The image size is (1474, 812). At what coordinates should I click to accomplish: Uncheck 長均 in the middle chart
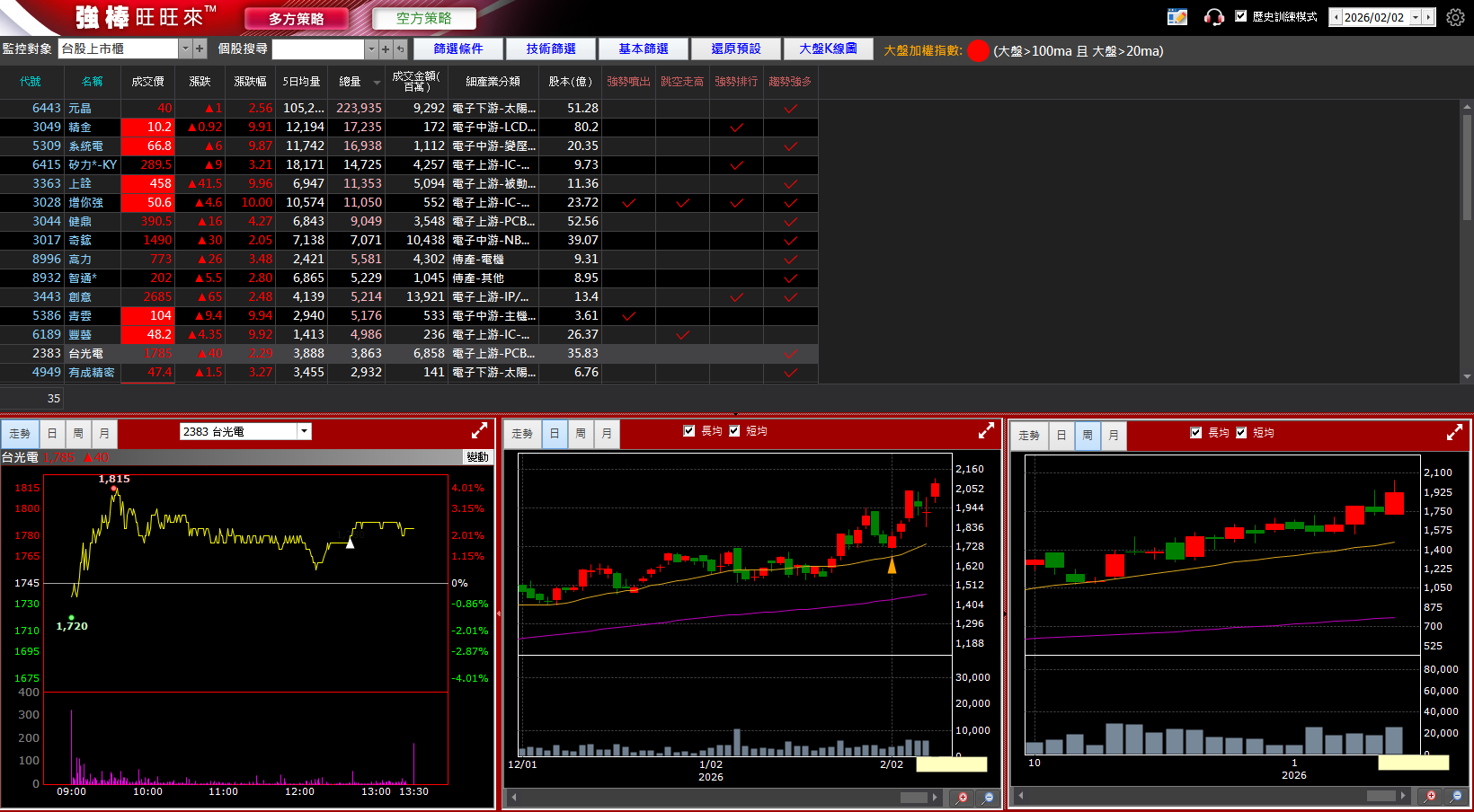pyautogui.click(x=689, y=431)
